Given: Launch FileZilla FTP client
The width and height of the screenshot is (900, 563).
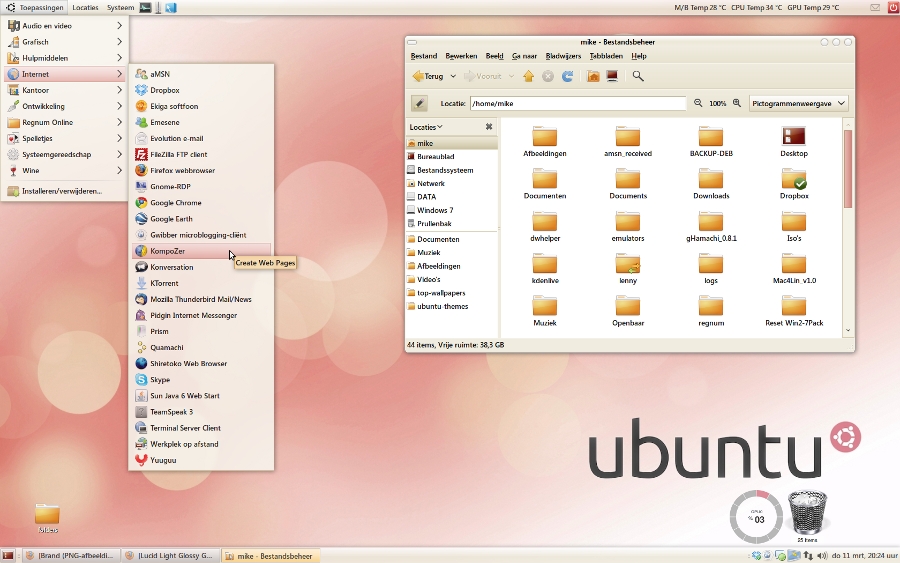Looking at the screenshot, I should click(x=201, y=154).
